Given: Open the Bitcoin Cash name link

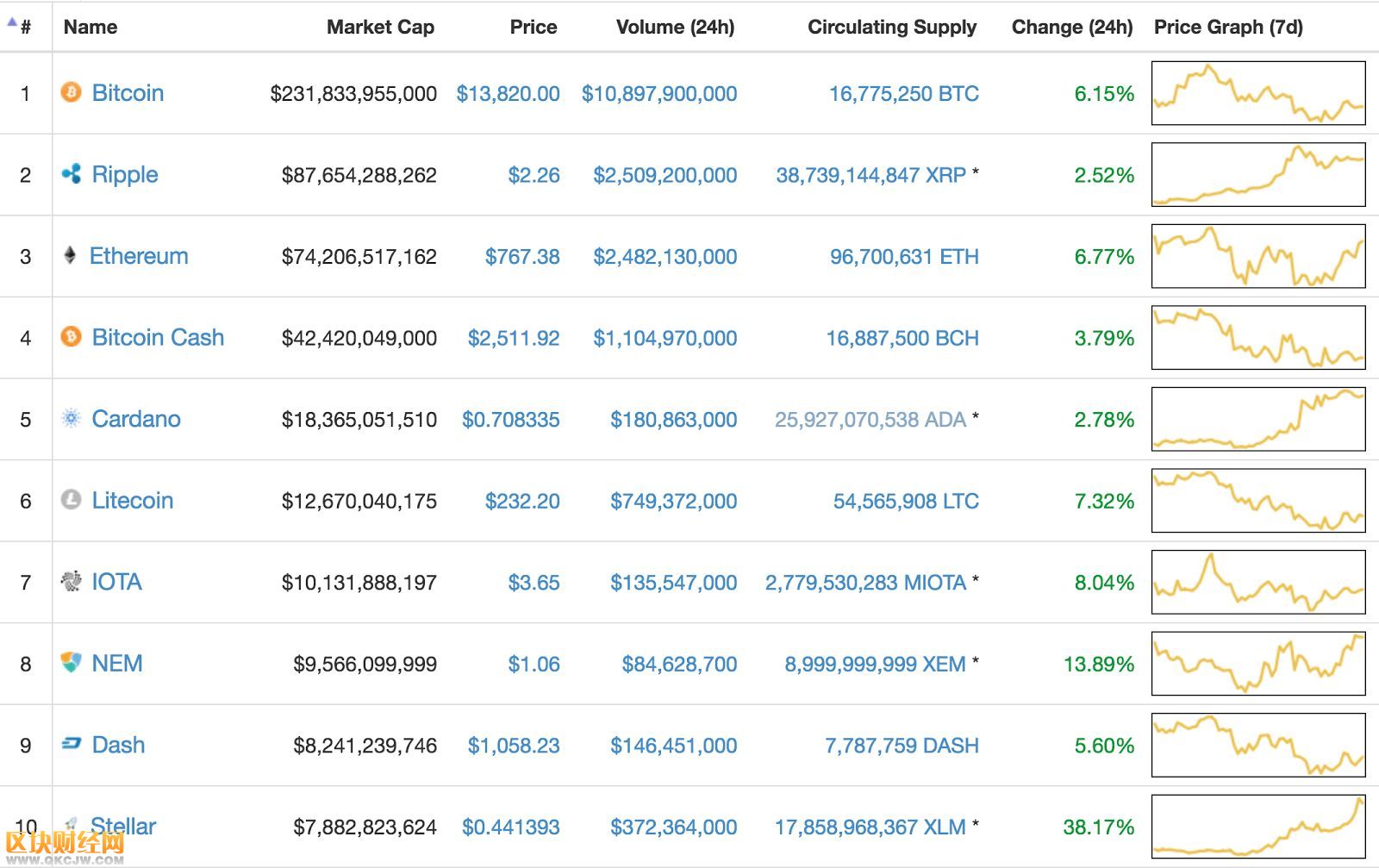Looking at the screenshot, I should pos(158,337).
